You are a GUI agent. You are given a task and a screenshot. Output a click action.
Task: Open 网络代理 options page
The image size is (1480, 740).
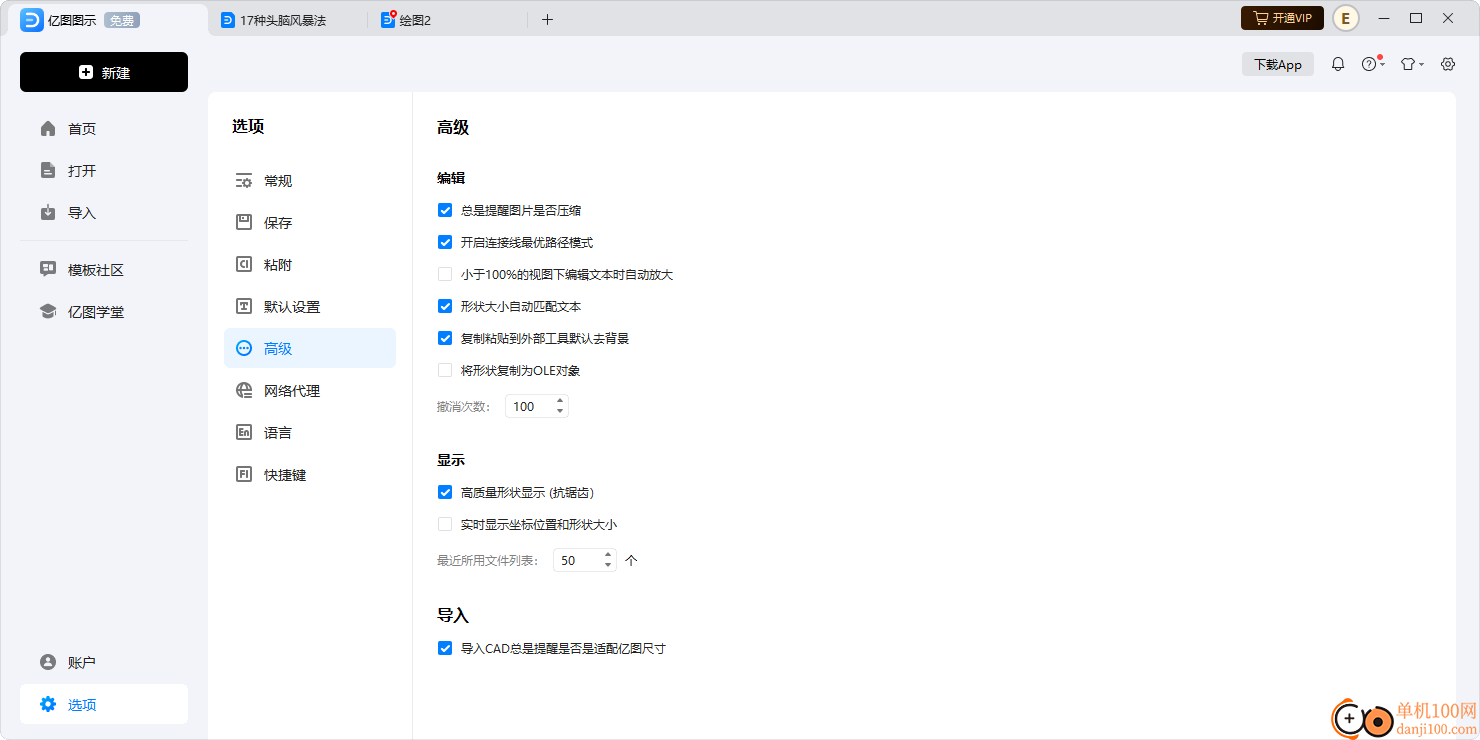click(310, 391)
